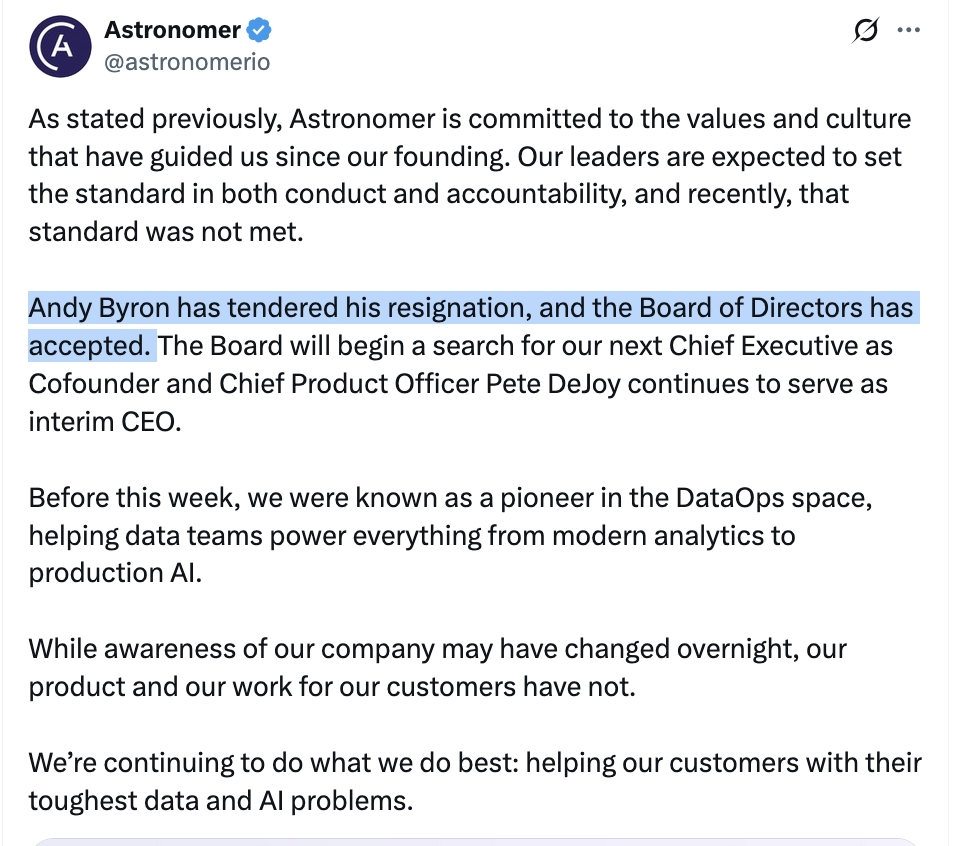Click the Astronomer profile avatar
Image resolution: width=976 pixels, height=846 pixels.
[60, 47]
